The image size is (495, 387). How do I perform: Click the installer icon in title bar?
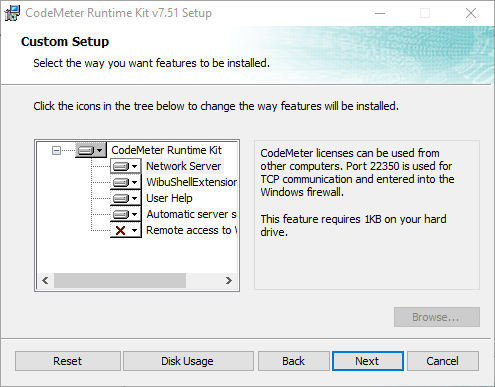pyautogui.click(x=12, y=13)
